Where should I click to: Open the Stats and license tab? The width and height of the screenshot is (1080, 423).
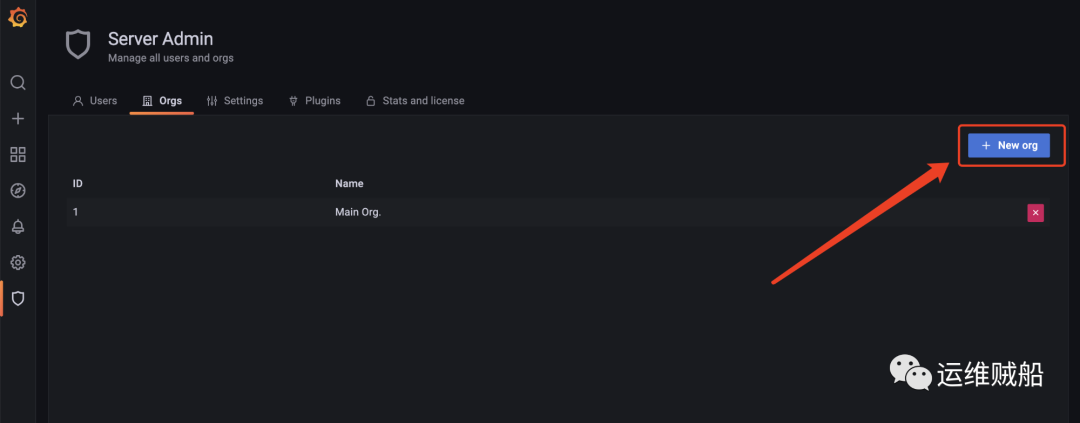click(x=415, y=101)
